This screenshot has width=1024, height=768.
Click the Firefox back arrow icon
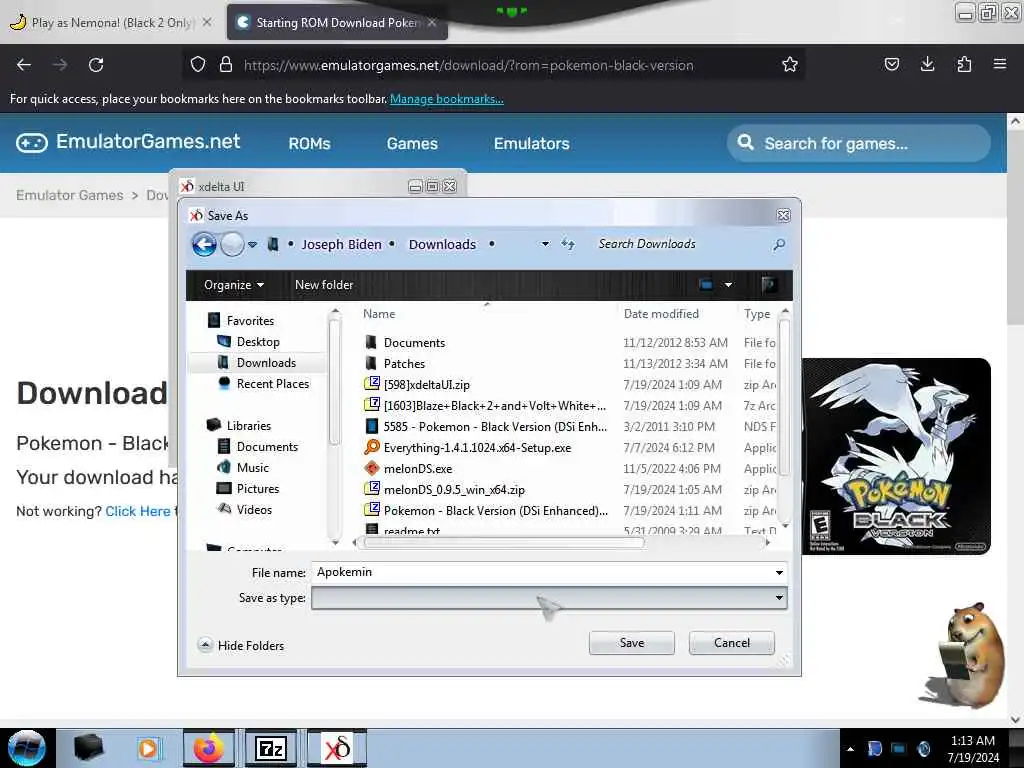(24, 65)
